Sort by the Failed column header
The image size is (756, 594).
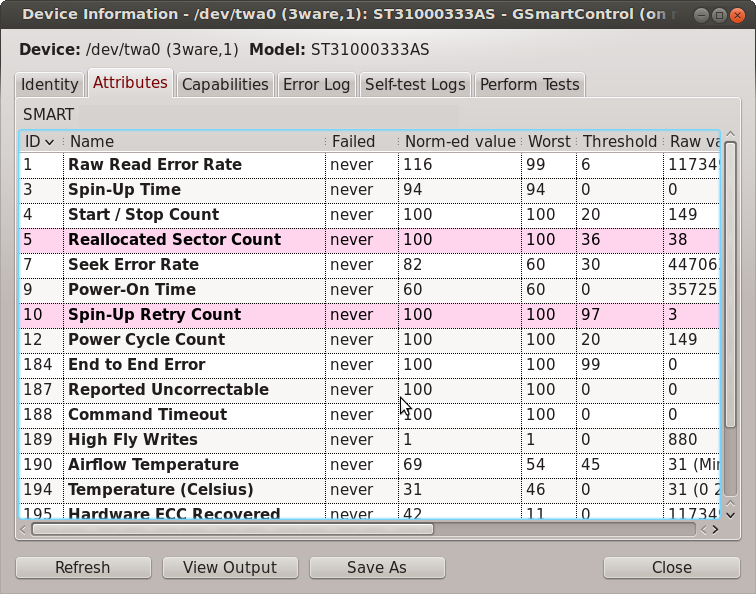362,142
